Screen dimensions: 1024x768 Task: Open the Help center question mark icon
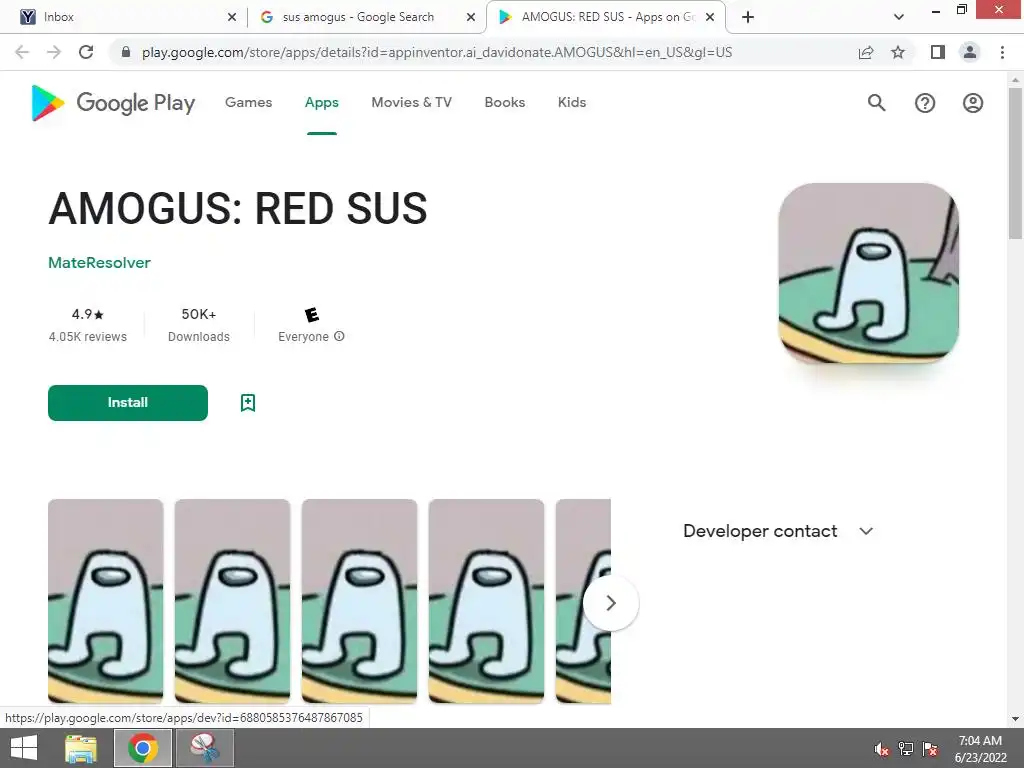(925, 103)
